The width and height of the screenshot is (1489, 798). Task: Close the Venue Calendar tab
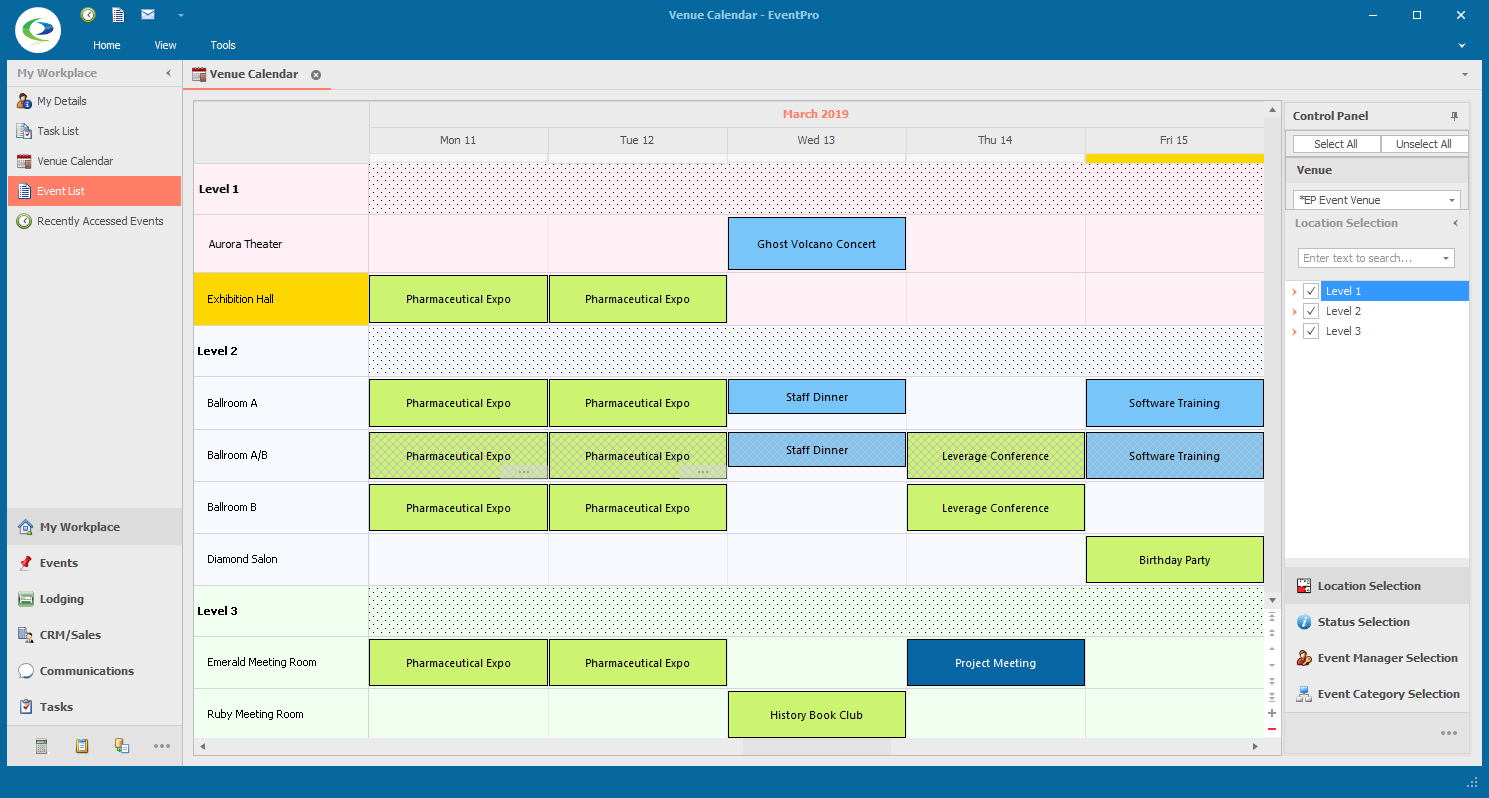coord(316,75)
